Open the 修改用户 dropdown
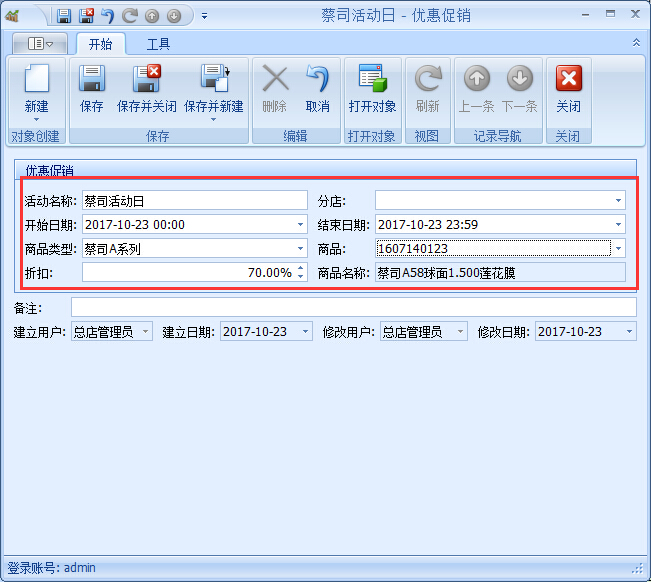This screenshot has width=651, height=582. 460,332
